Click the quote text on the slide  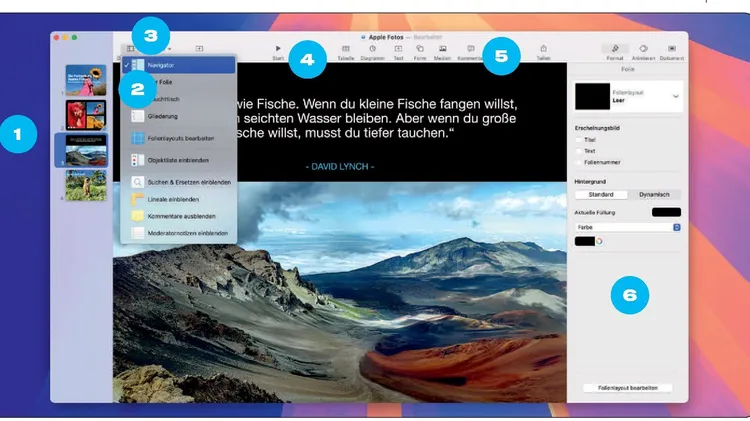(x=377, y=118)
